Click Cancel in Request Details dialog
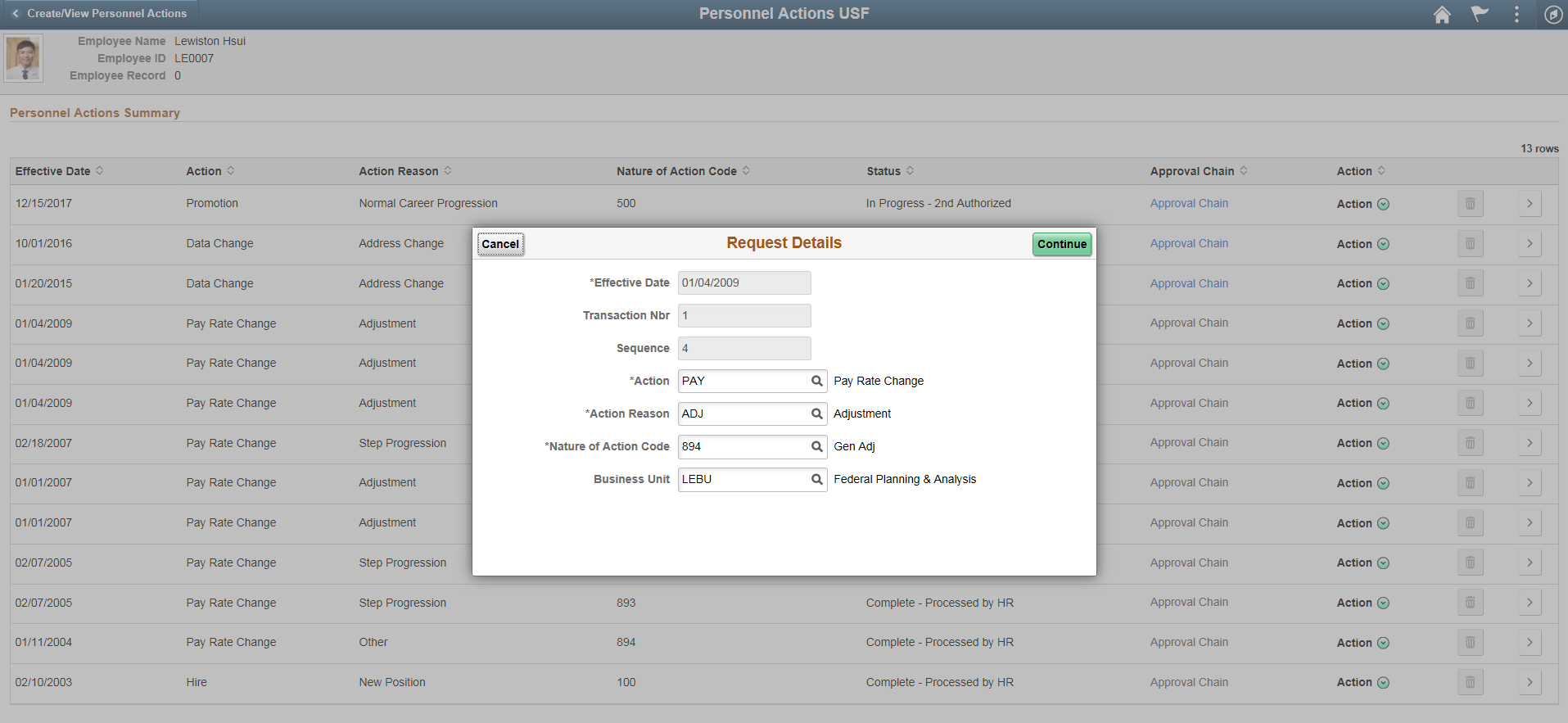The height and width of the screenshot is (723, 1568). [x=500, y=244]
